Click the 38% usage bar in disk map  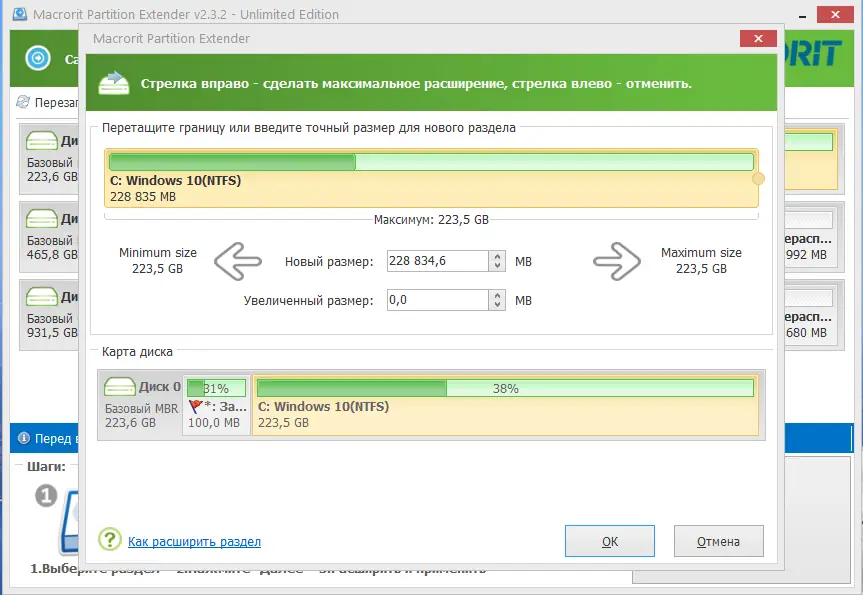pyautogui.click(x=505, y=388)
